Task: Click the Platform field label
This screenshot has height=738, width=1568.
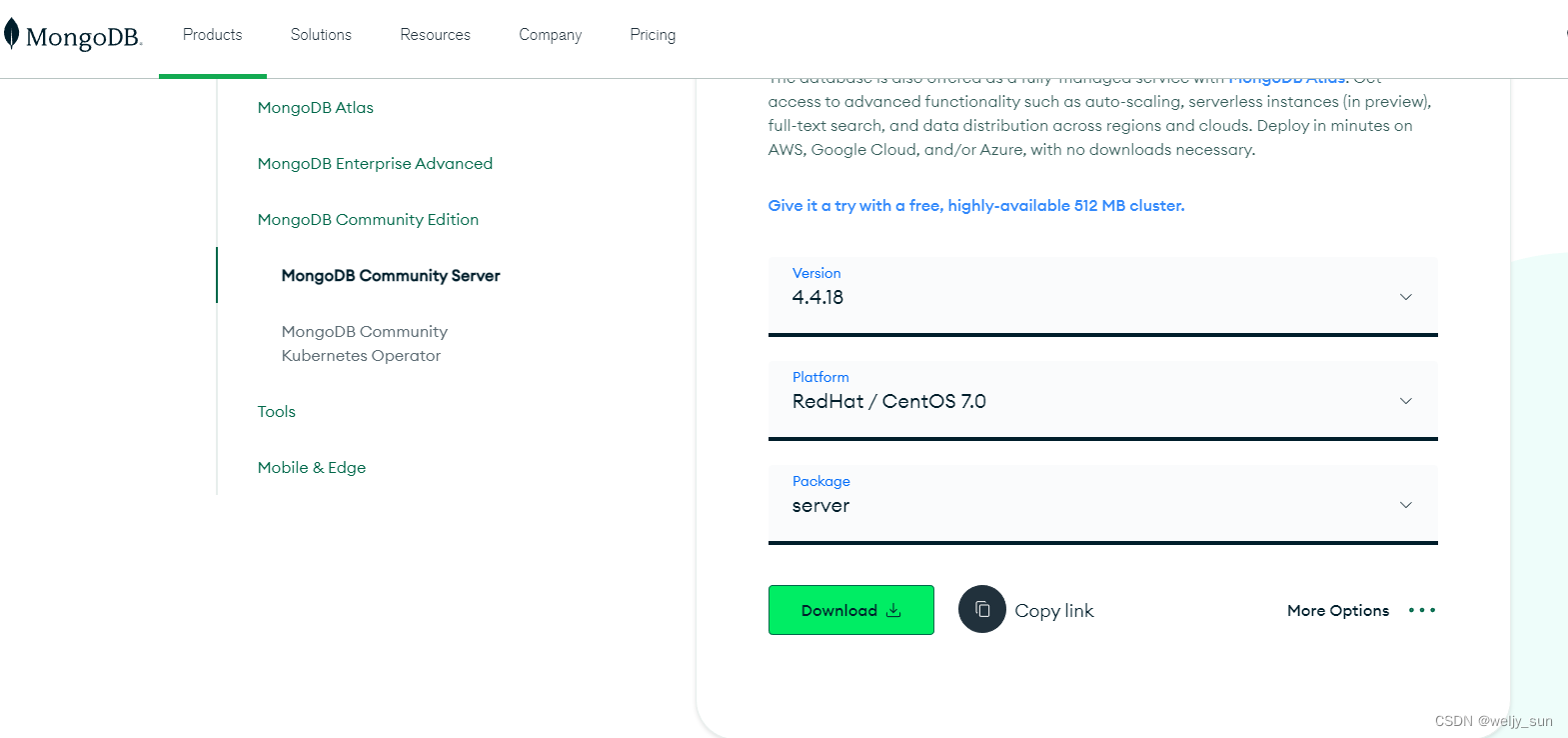Action: pyautogui.click(x=820, y=377)
